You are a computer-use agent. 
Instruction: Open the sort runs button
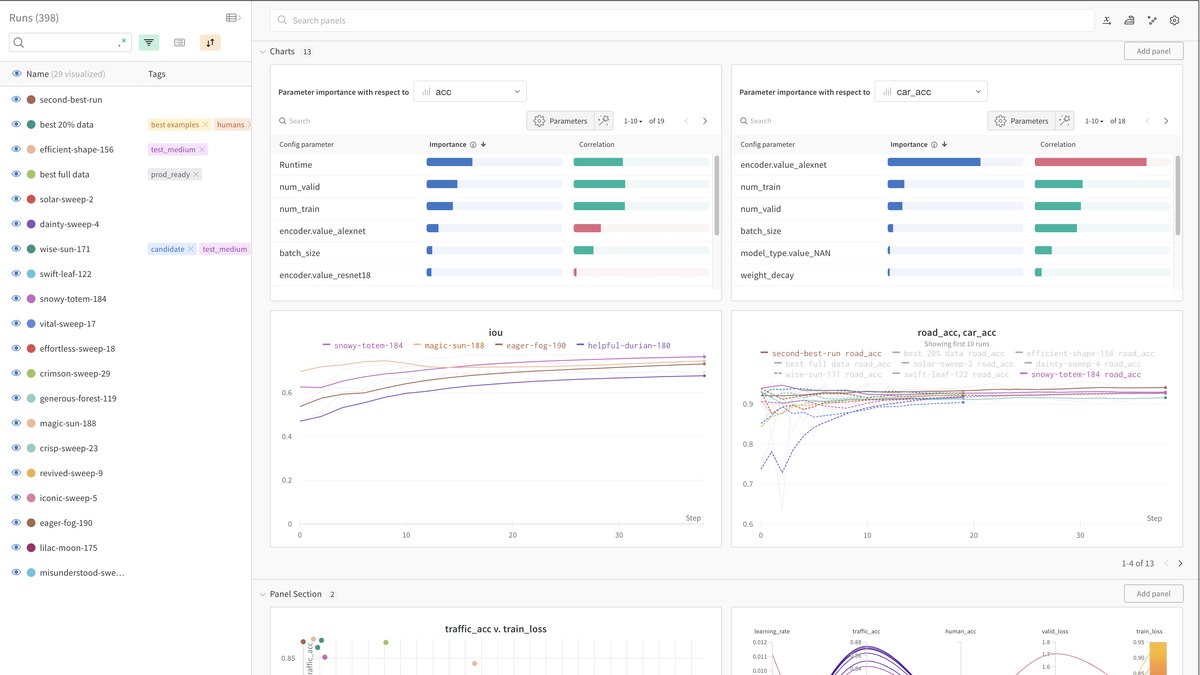(x=210, y=43)
